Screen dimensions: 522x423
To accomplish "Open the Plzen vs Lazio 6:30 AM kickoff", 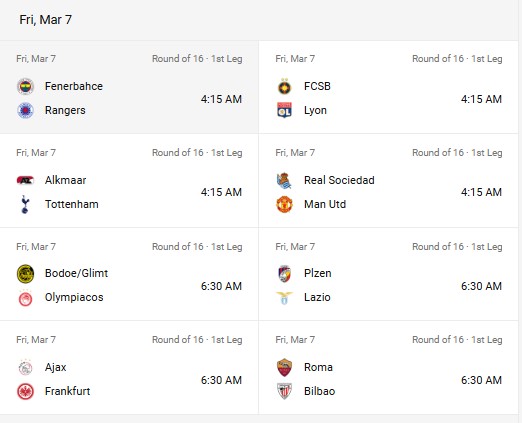I will pos(481,286).
